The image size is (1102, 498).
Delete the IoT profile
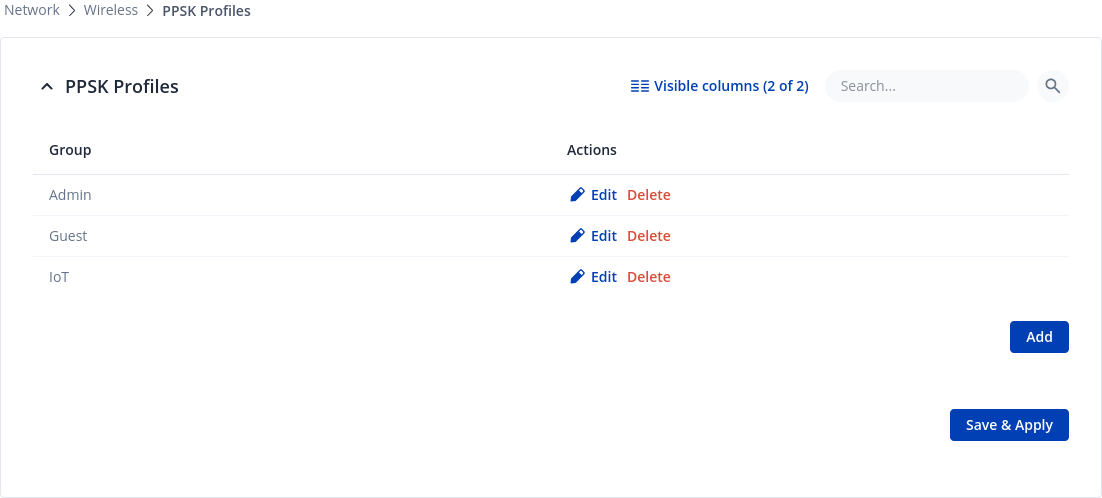click(648, 277)
